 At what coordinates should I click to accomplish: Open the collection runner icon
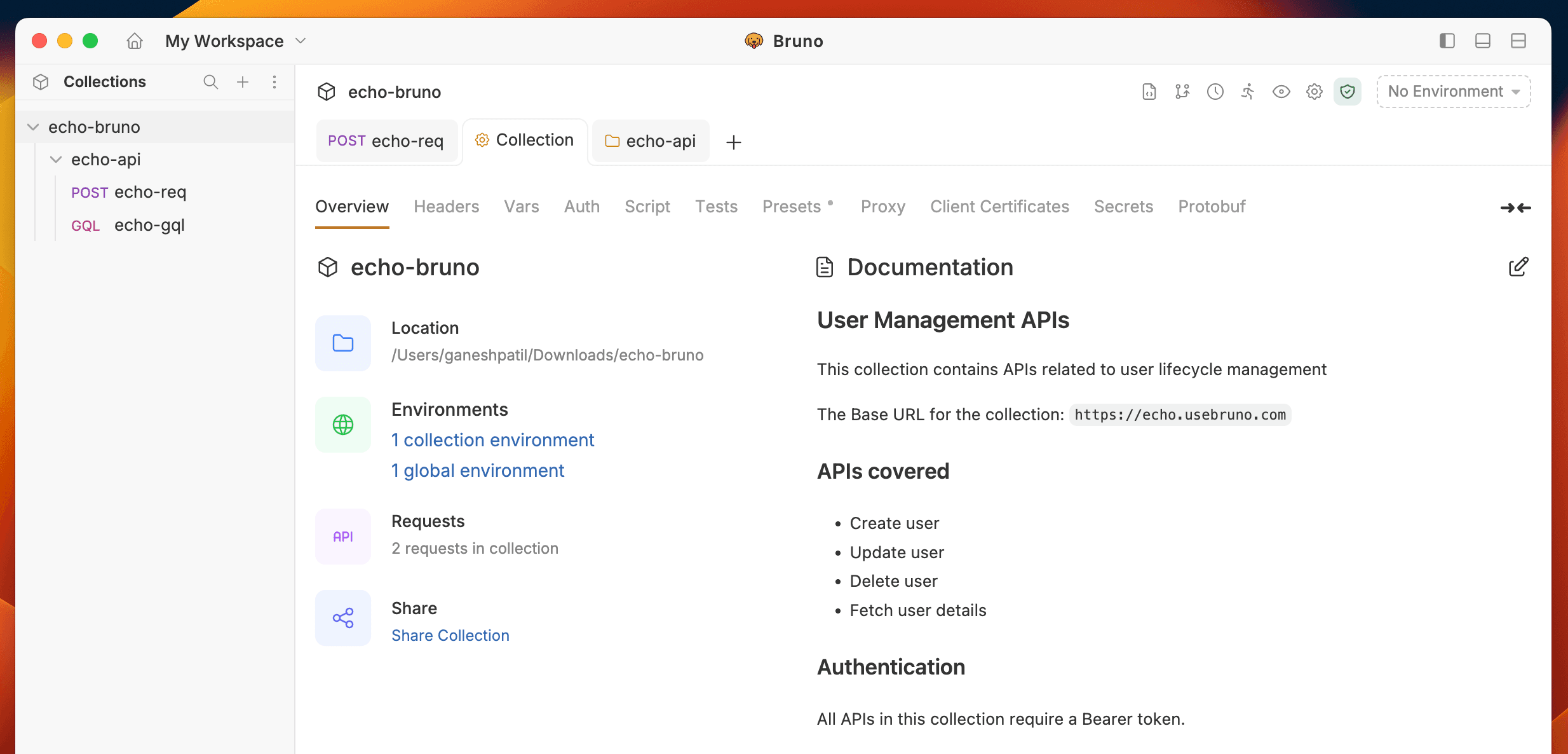(x=1248, y=92)
